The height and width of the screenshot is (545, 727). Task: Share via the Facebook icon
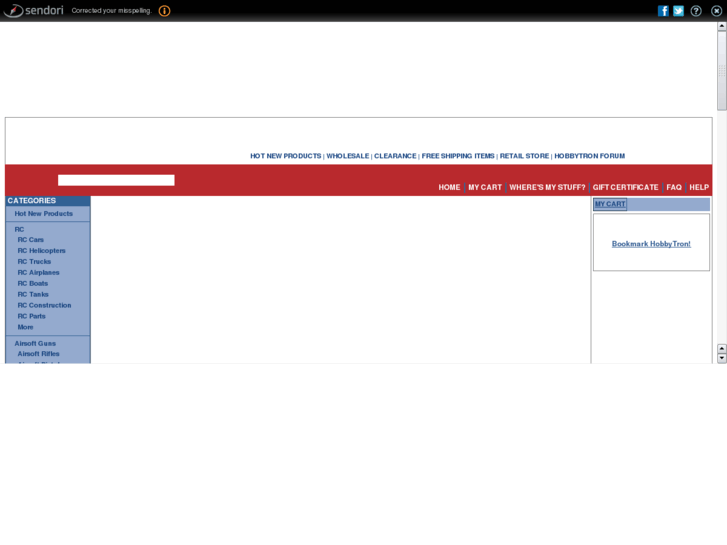coord(663,11)
